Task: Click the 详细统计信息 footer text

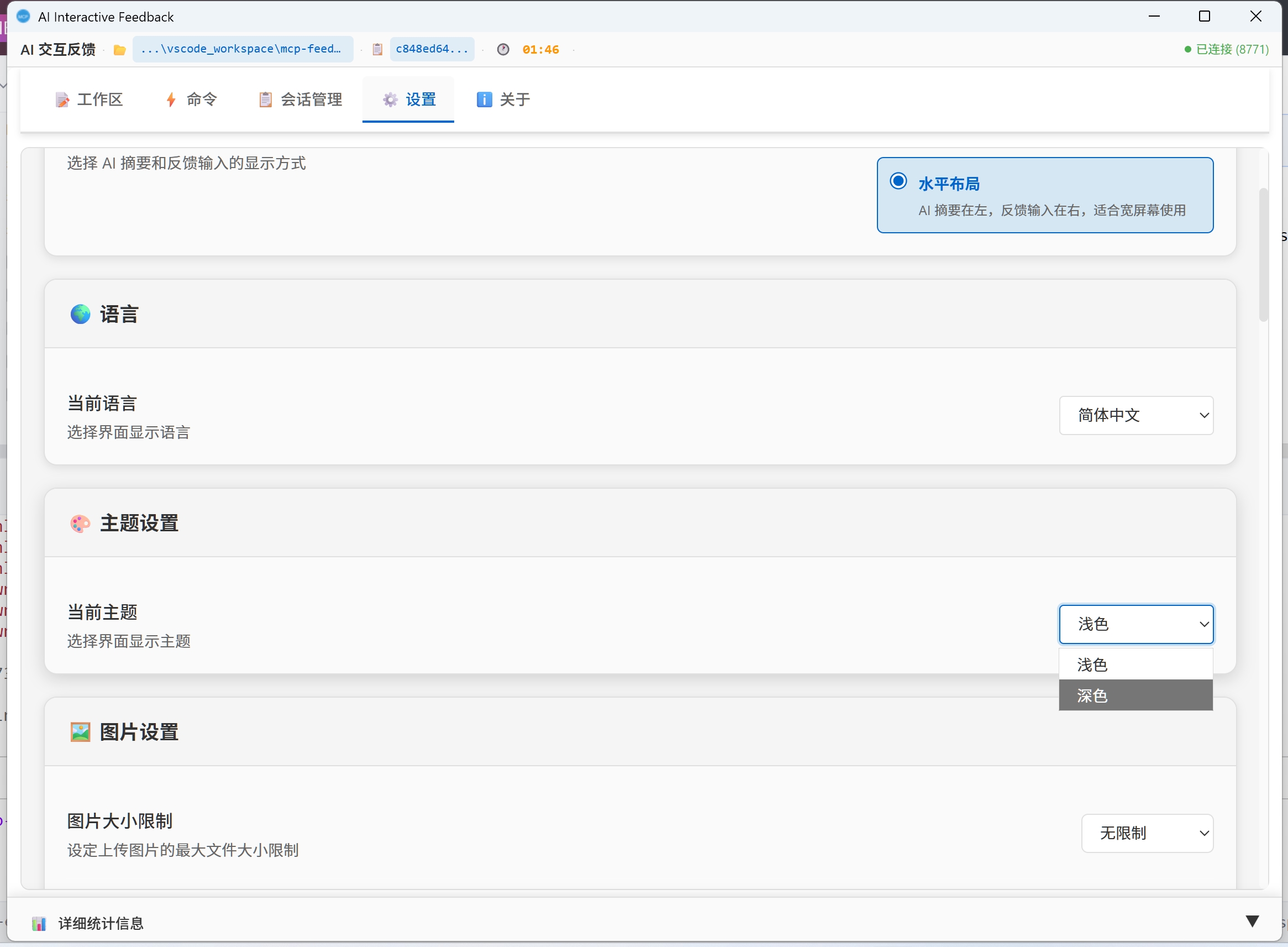Action: point(101,923)
